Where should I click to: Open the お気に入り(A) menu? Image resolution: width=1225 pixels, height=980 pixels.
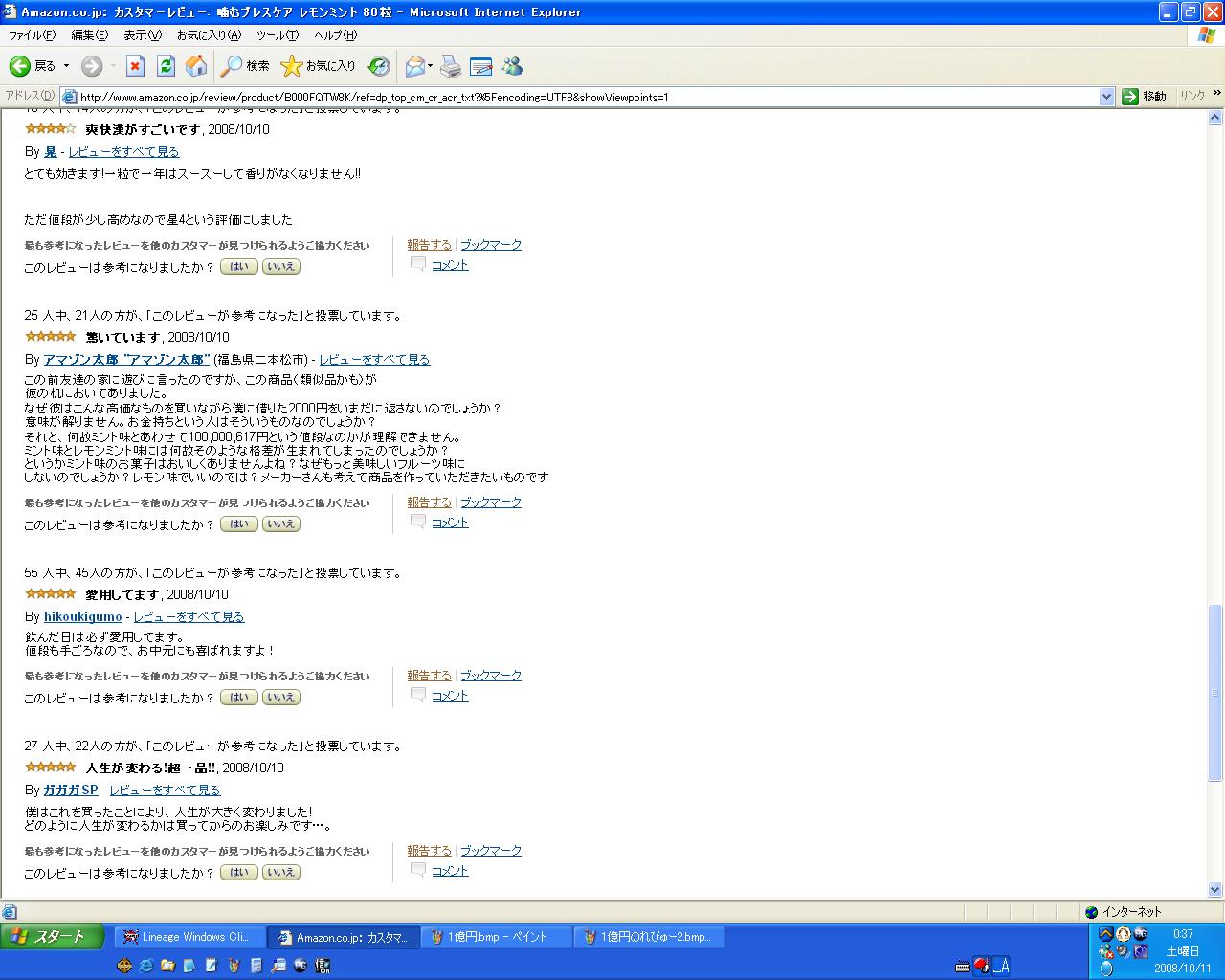209,35
